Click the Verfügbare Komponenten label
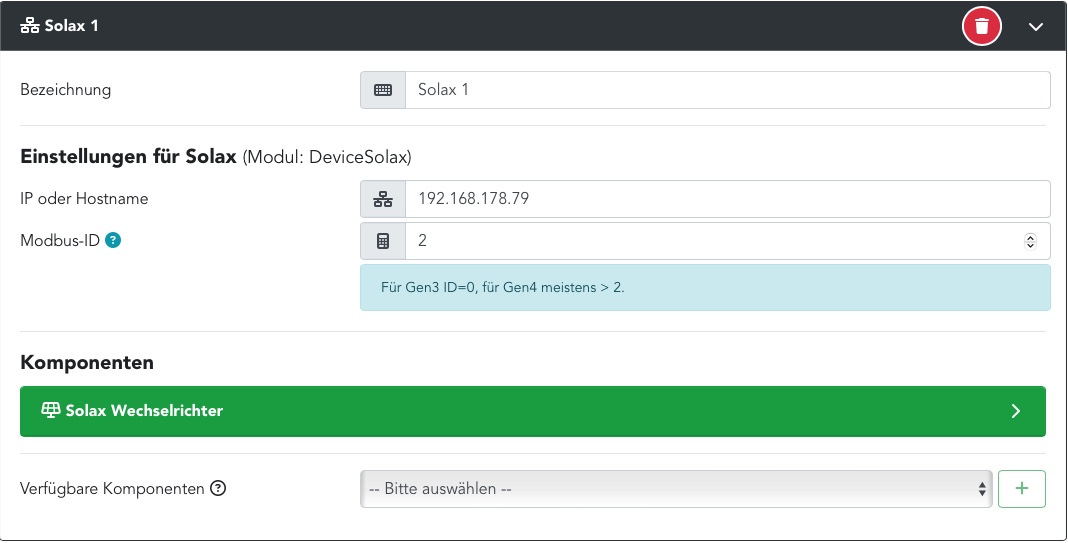The image size is (1068, 543). pyautogui.click(x=112, y=488)
